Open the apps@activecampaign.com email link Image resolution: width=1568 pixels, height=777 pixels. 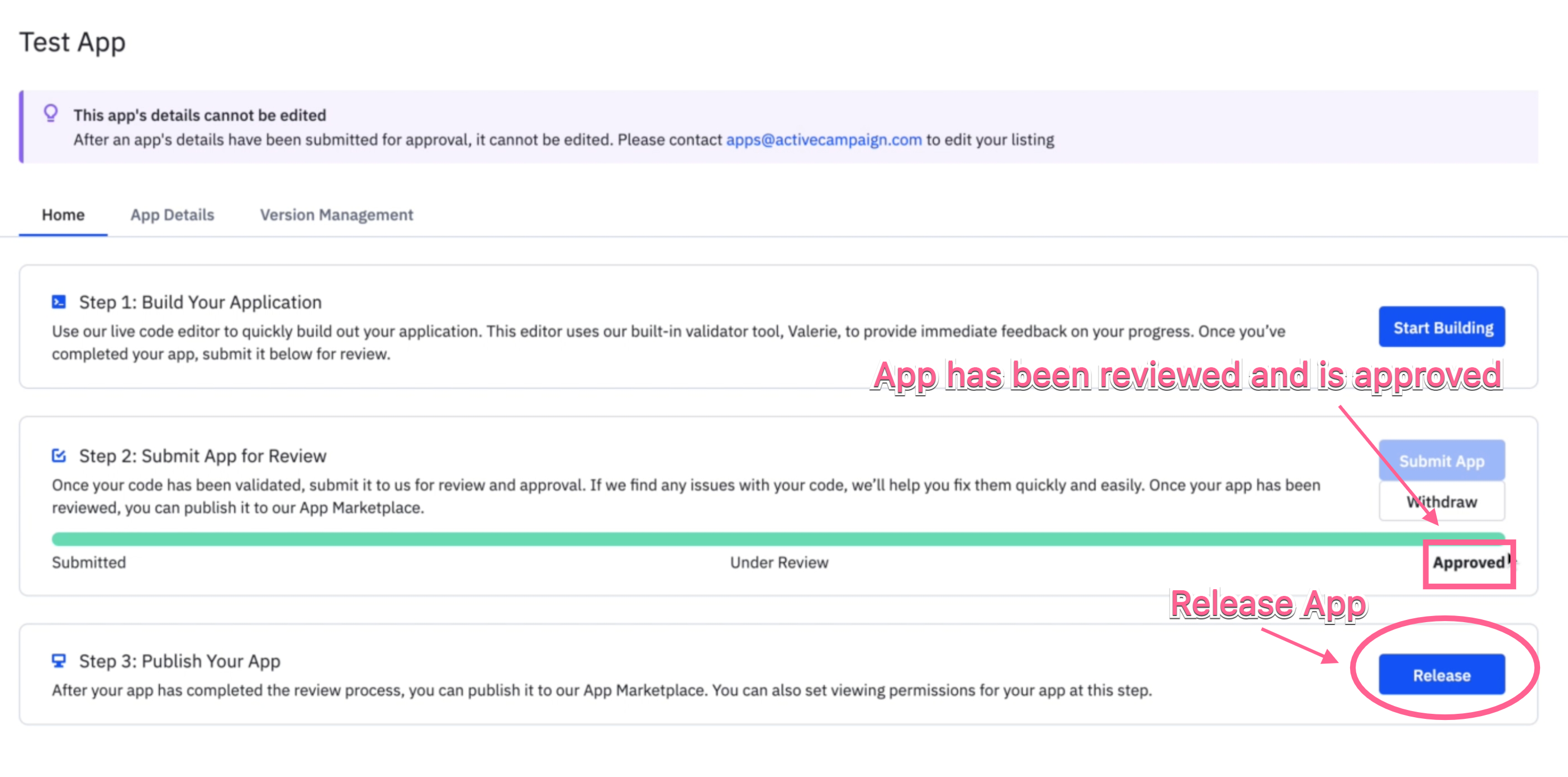click(x=824, y=140)
